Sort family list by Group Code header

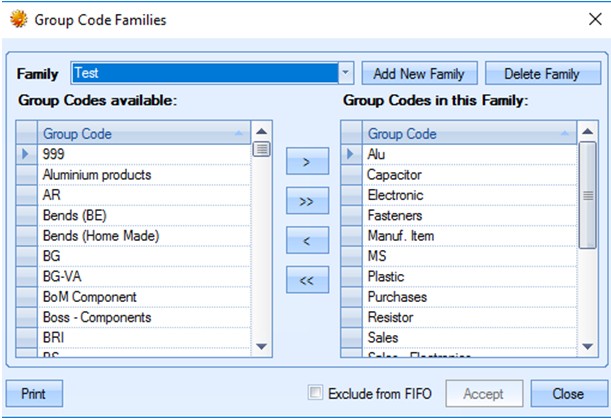[x=465, y=133]
